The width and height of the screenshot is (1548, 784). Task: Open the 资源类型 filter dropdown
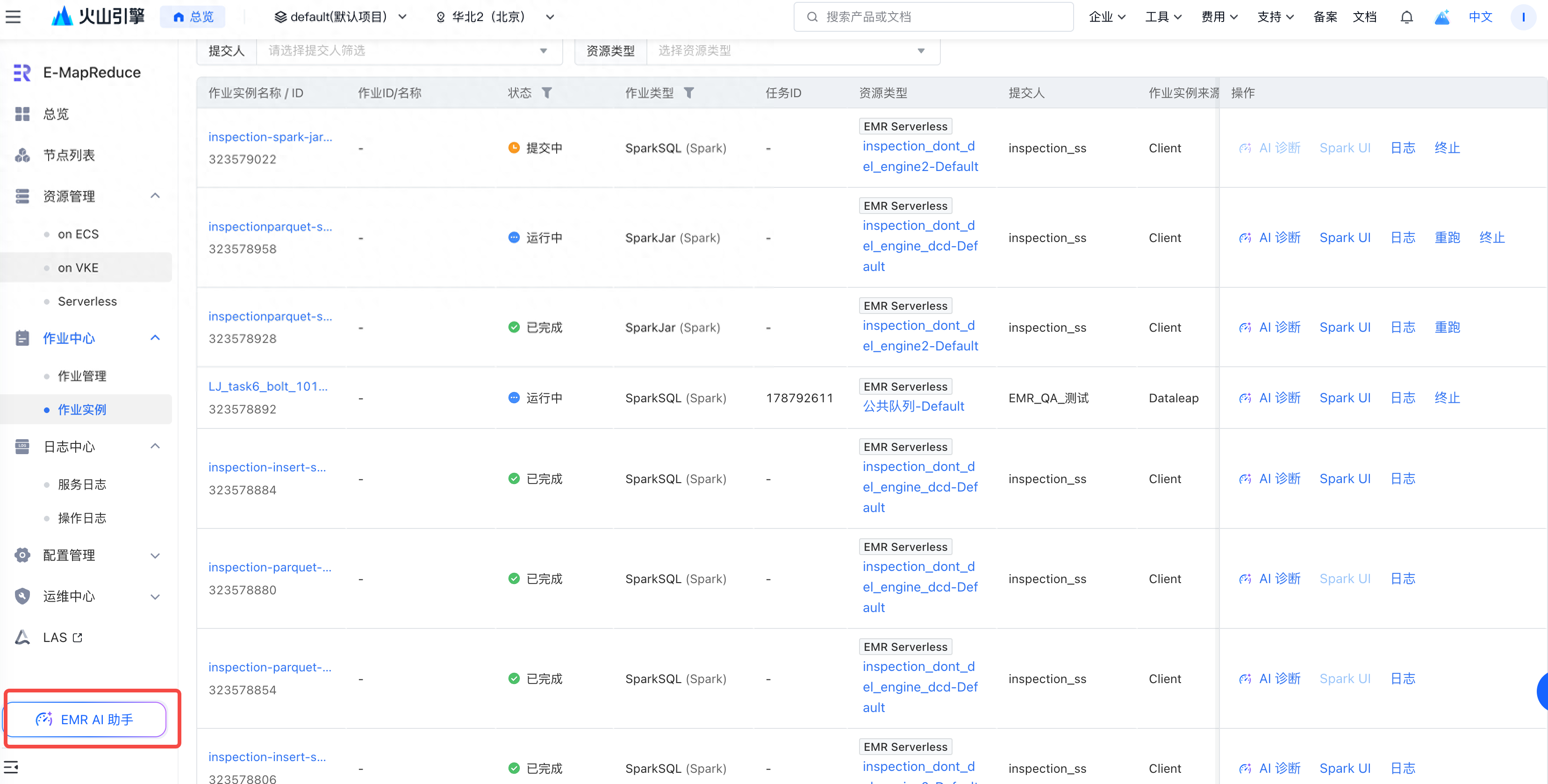coord(793,50)
